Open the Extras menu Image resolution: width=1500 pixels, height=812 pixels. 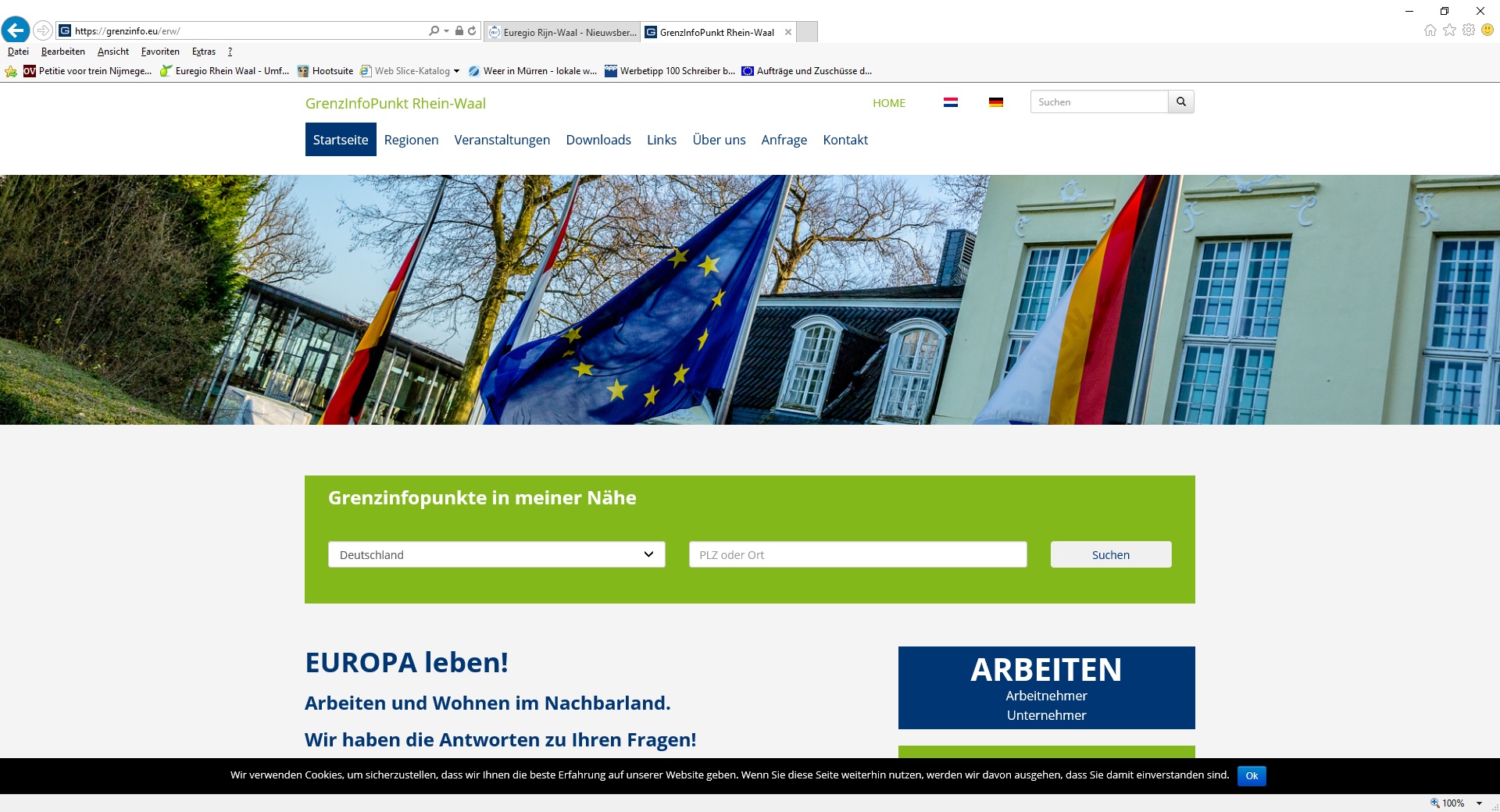coord(203,52)
